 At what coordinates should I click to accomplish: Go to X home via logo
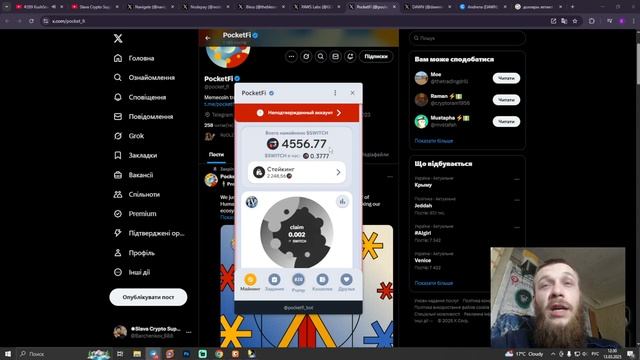(118, 38)
